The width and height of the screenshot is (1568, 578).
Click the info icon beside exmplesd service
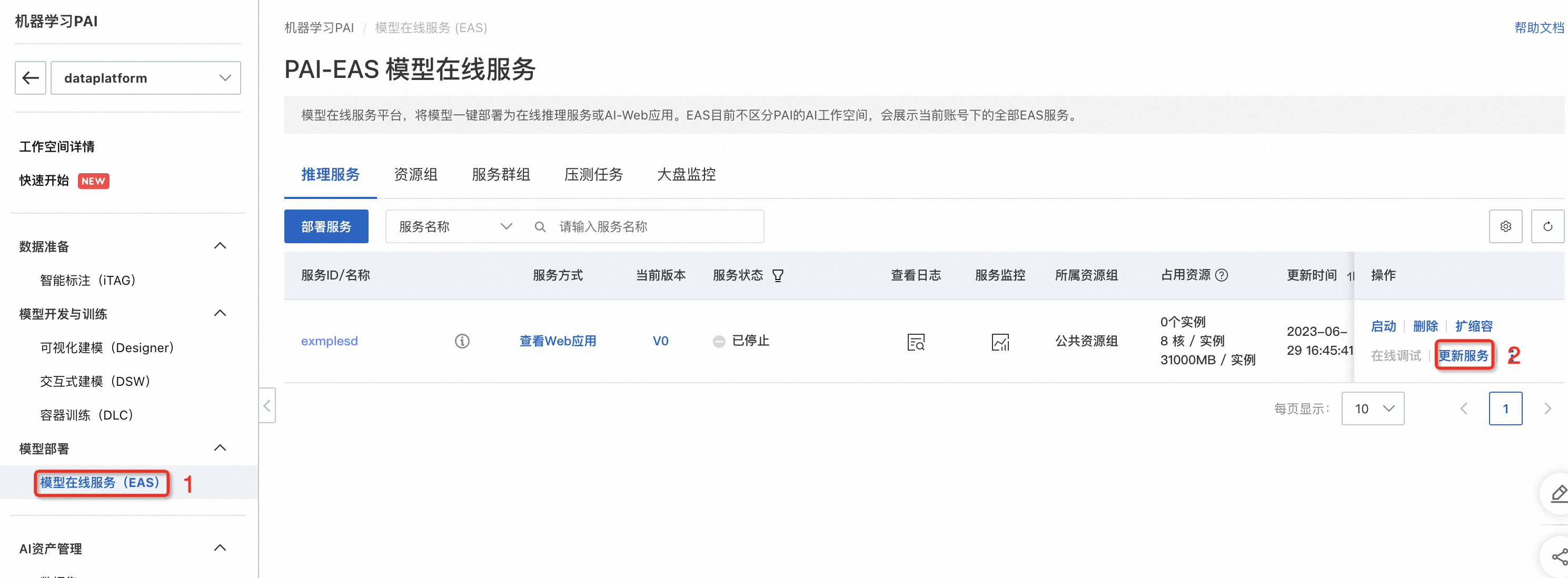tap(462, 341)
